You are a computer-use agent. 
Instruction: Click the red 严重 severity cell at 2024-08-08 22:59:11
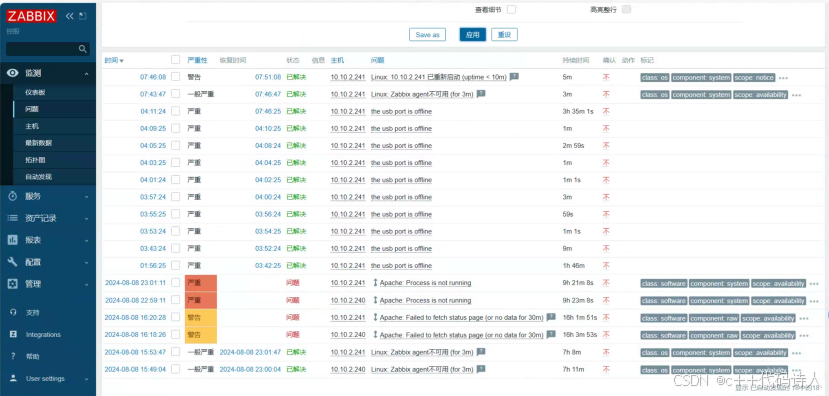pyautogui.click(x=201, y=300)
